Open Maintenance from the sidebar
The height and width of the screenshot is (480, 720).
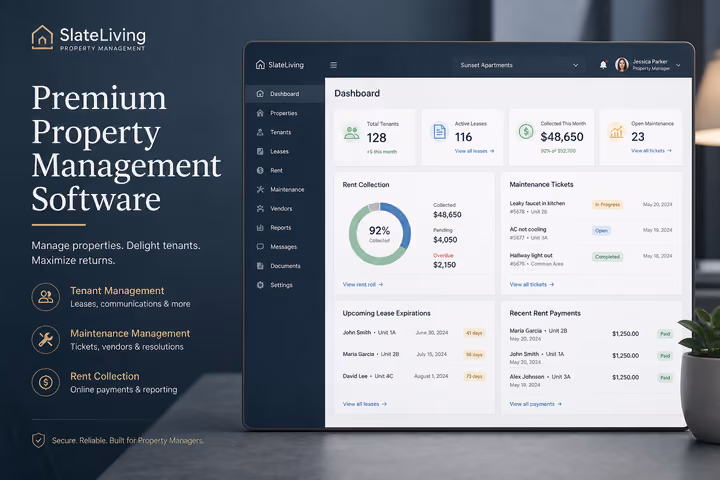[x=287, y=189]
